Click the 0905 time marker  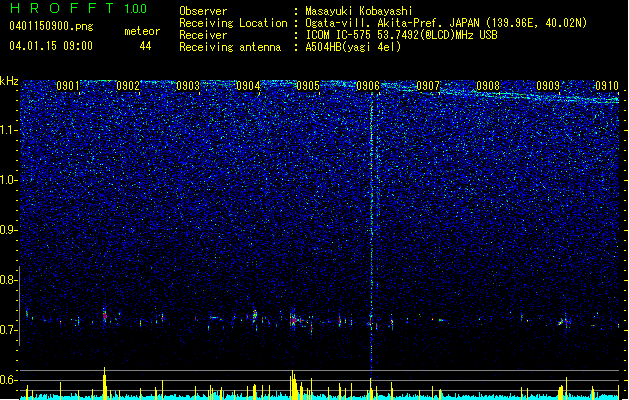click(308, 86)
